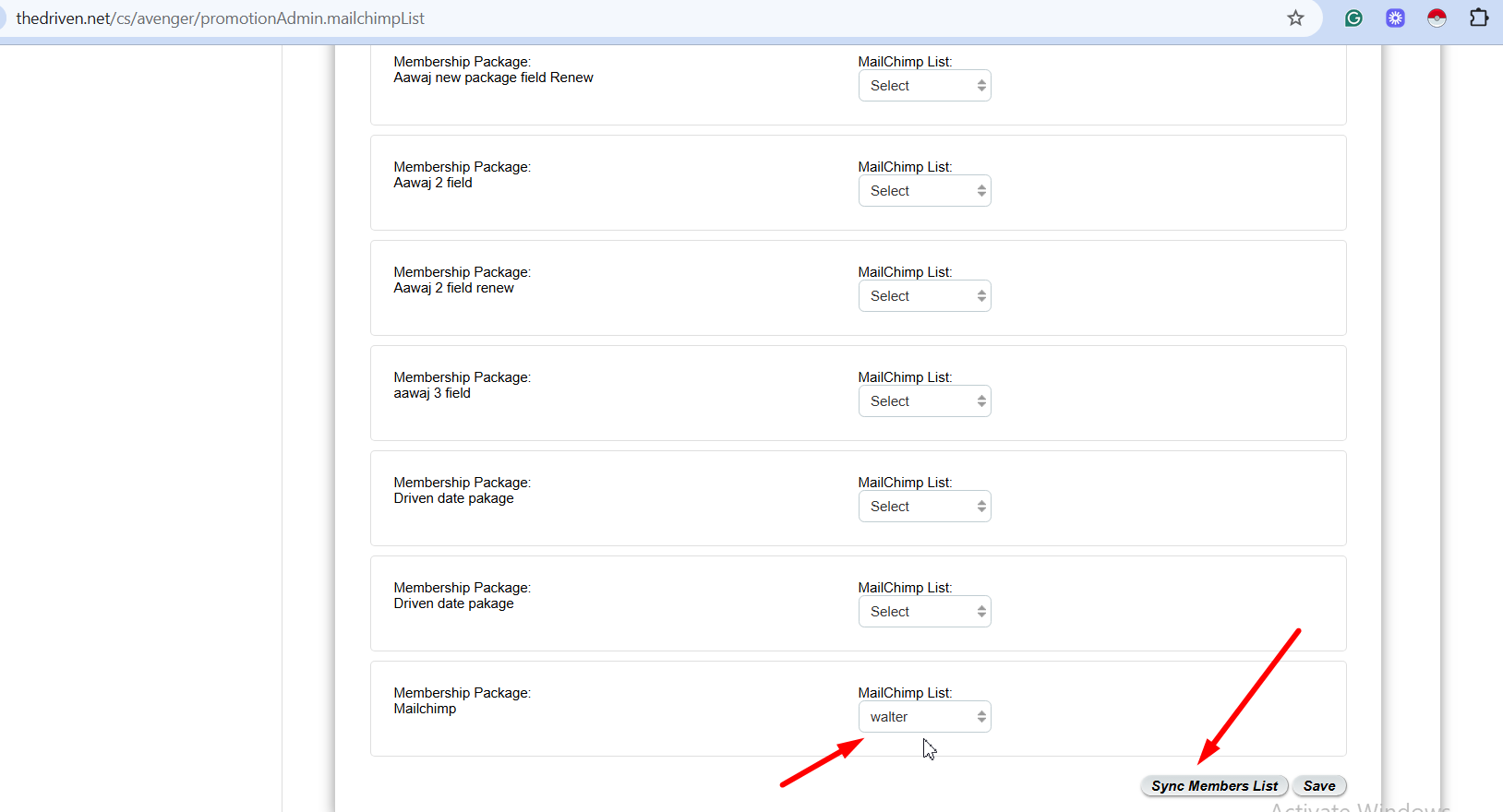Select the text 'Aawaj 2 field renew'
1503x812 pixels.
[453, 288]
